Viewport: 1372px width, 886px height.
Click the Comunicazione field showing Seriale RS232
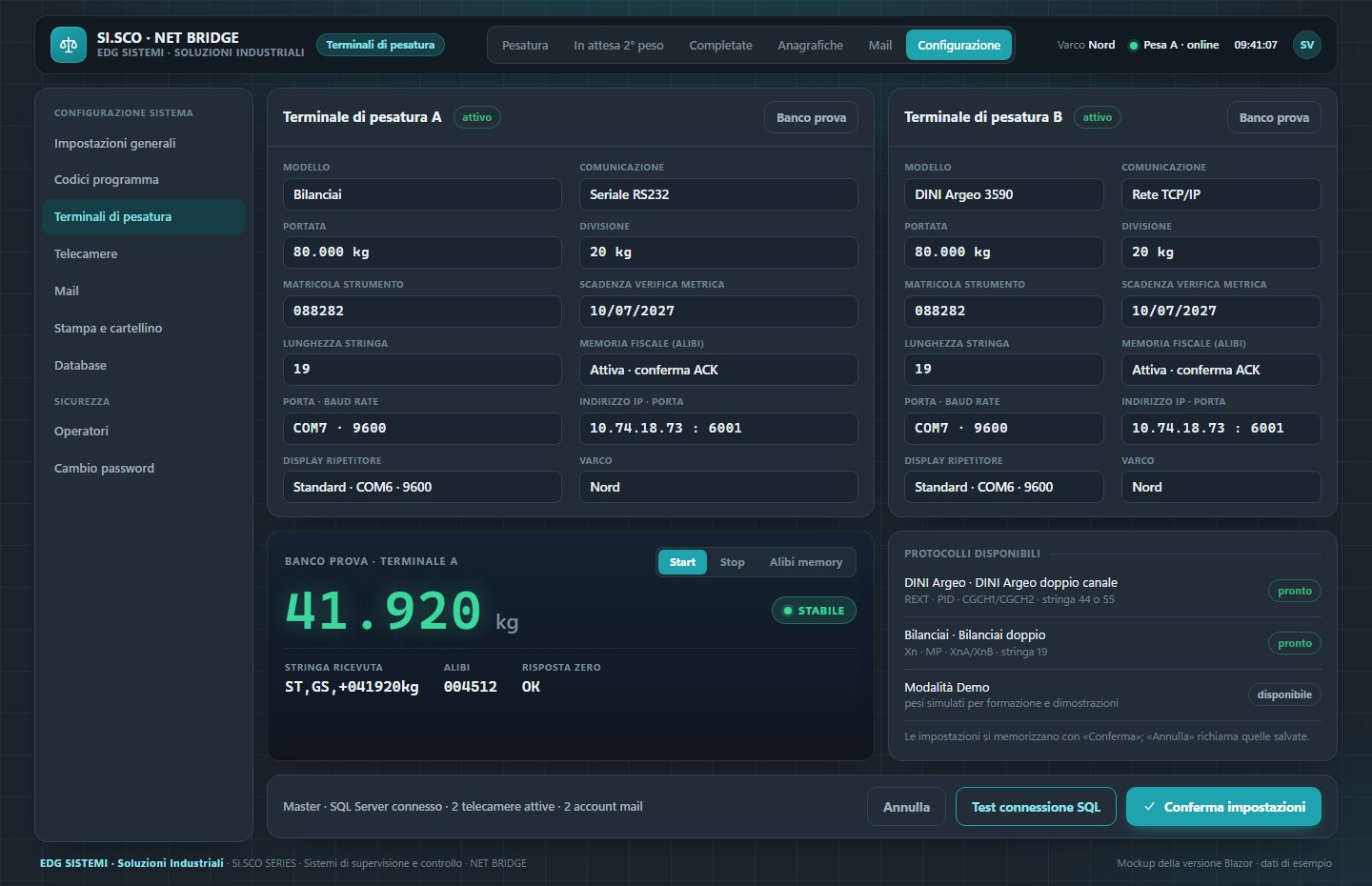pos(718,194)
